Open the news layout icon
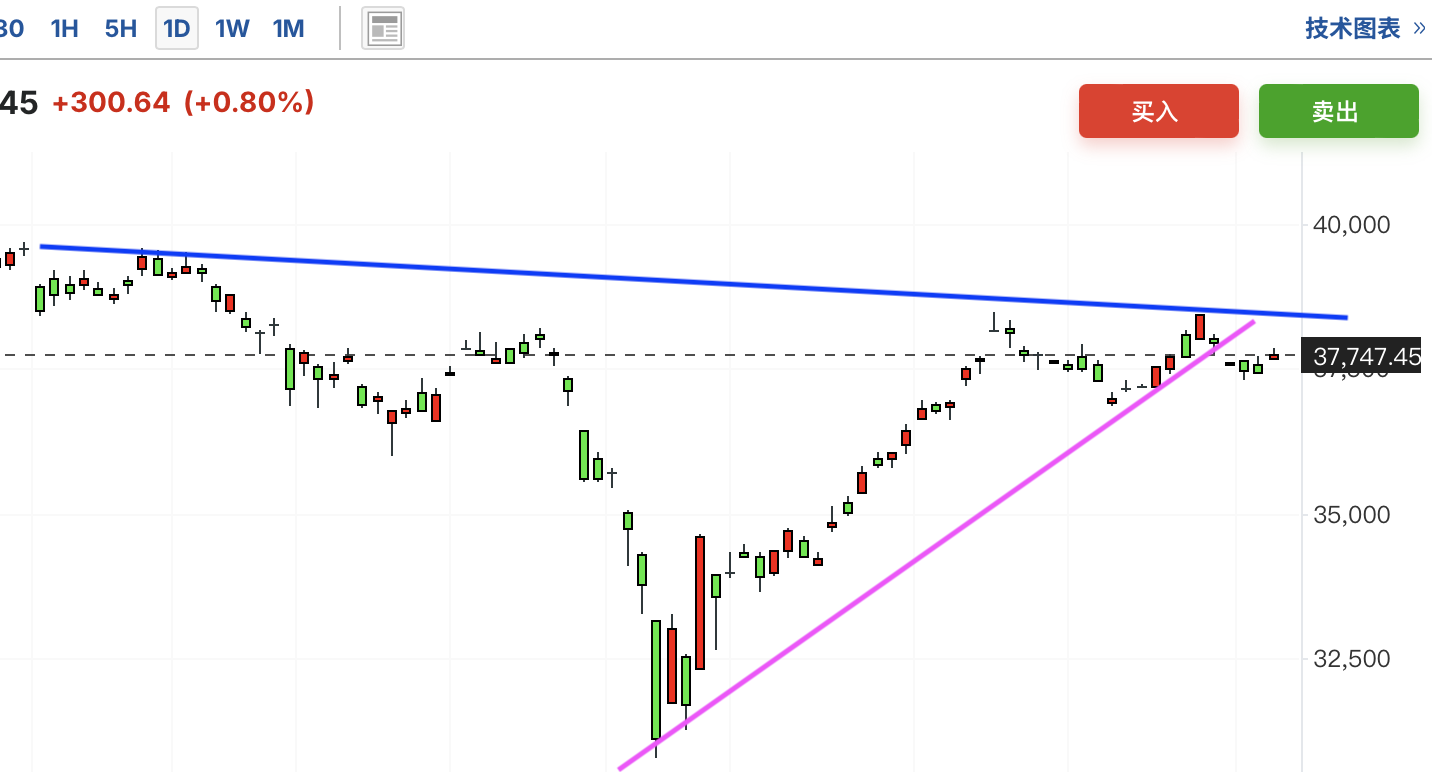The width and height of the screenshot is (1432, 772). [383, 28]
